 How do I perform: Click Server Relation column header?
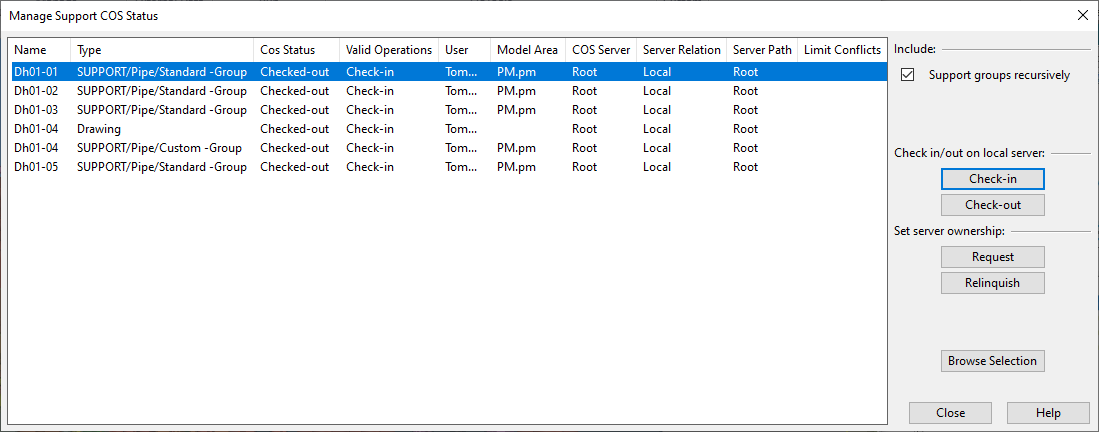(681, 50)
